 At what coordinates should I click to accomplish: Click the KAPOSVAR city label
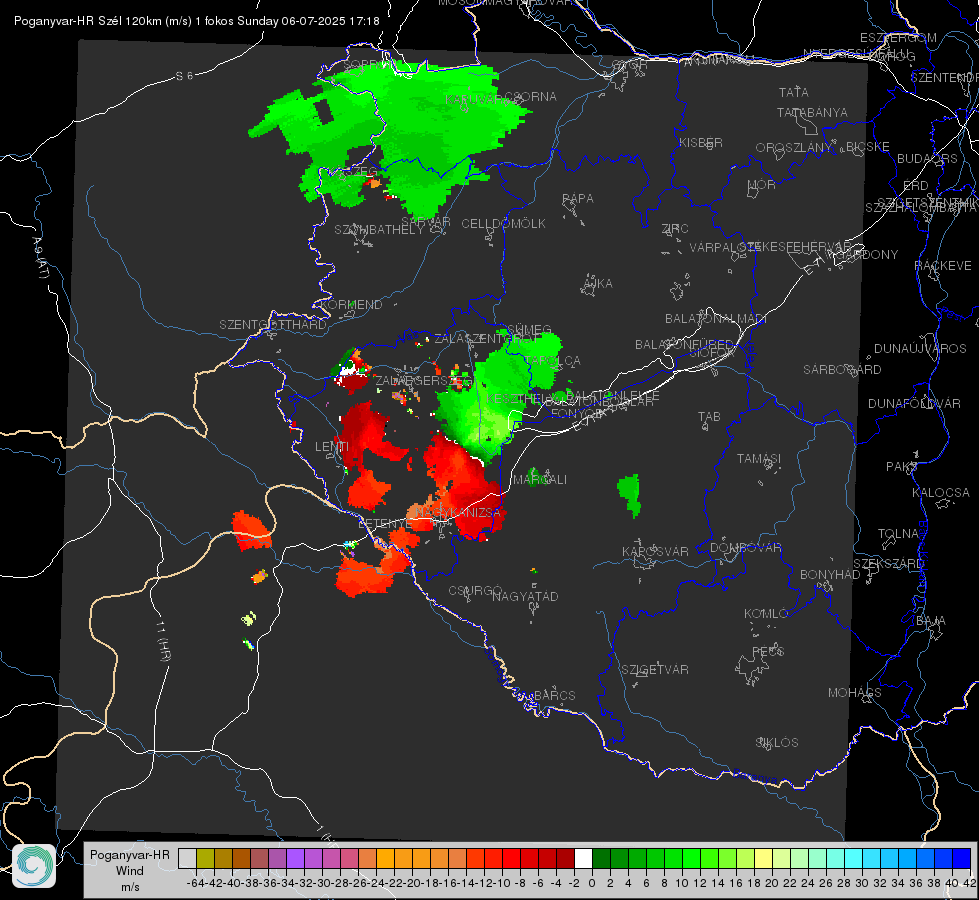(x=655, y=551)
